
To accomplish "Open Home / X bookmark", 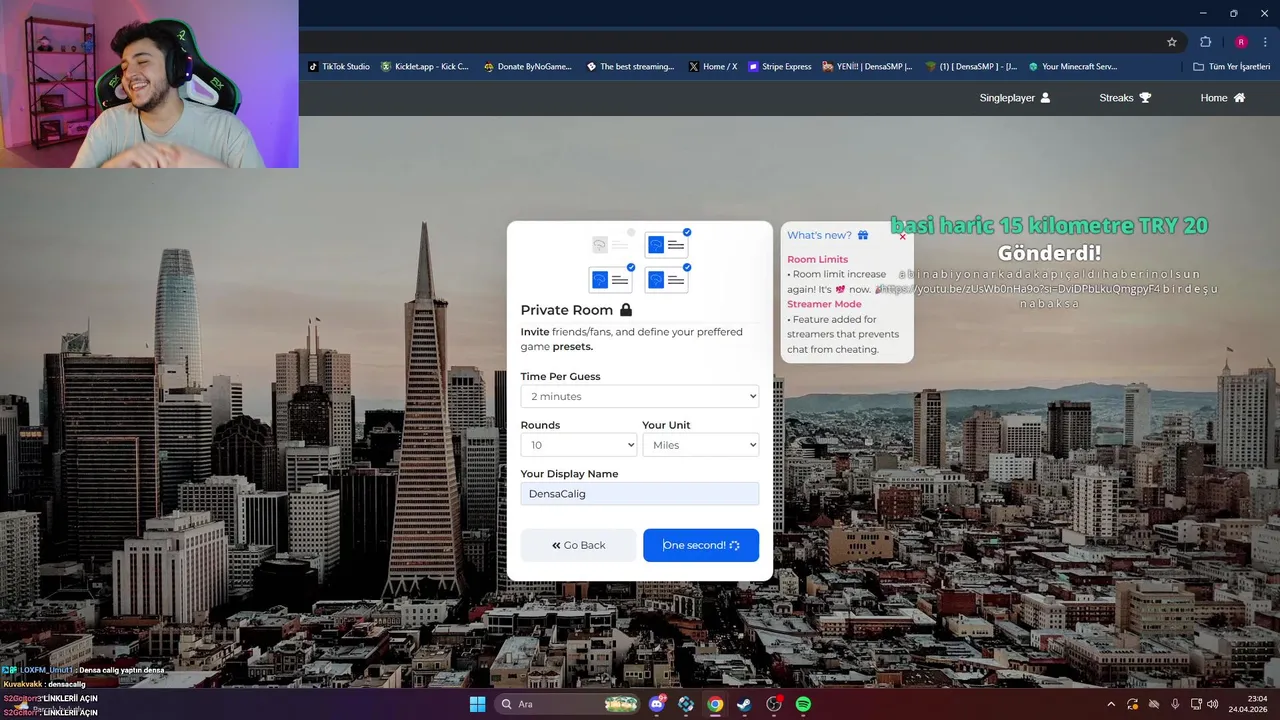I will point(713,67).
